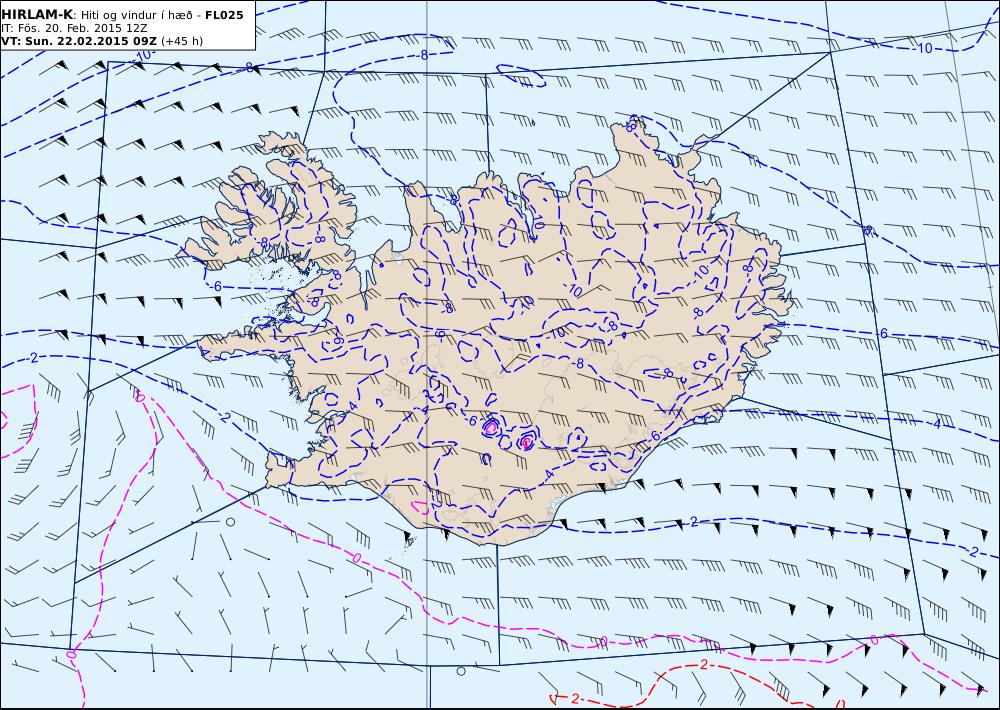Viewport: 1000px width, 710px height.
Task: Click the '(+45 h)' forecast lead time text
Action: pyautogui.click(x=182, y=41)
